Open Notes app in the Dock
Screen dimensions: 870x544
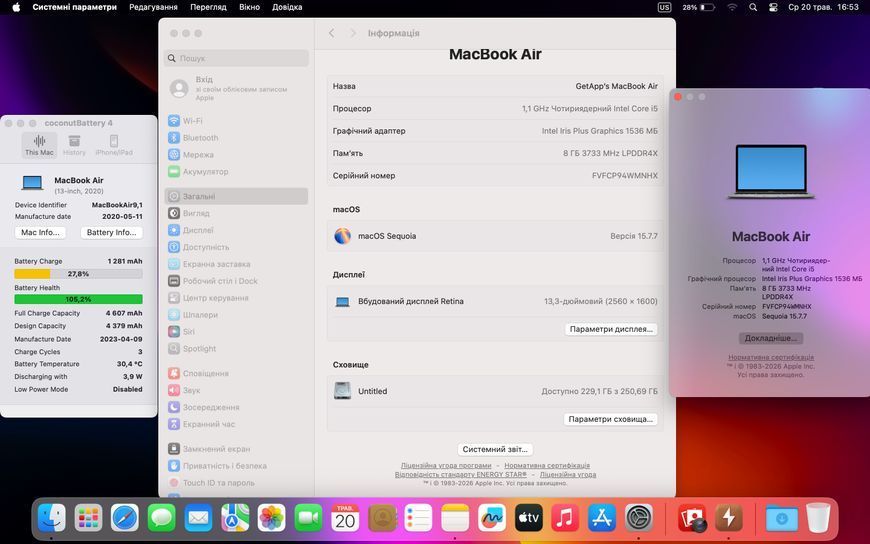455,517
